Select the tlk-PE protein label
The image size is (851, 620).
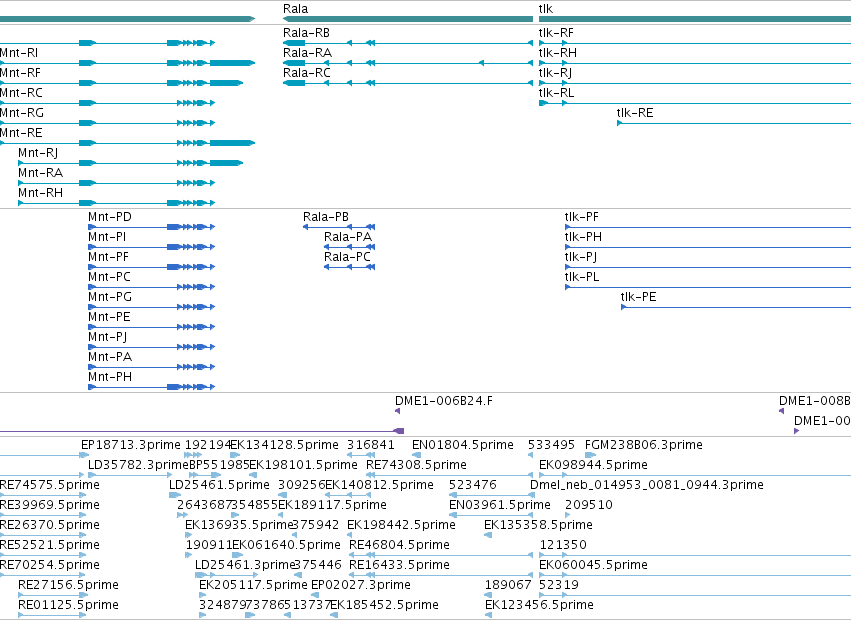click(x=638, y=297)
